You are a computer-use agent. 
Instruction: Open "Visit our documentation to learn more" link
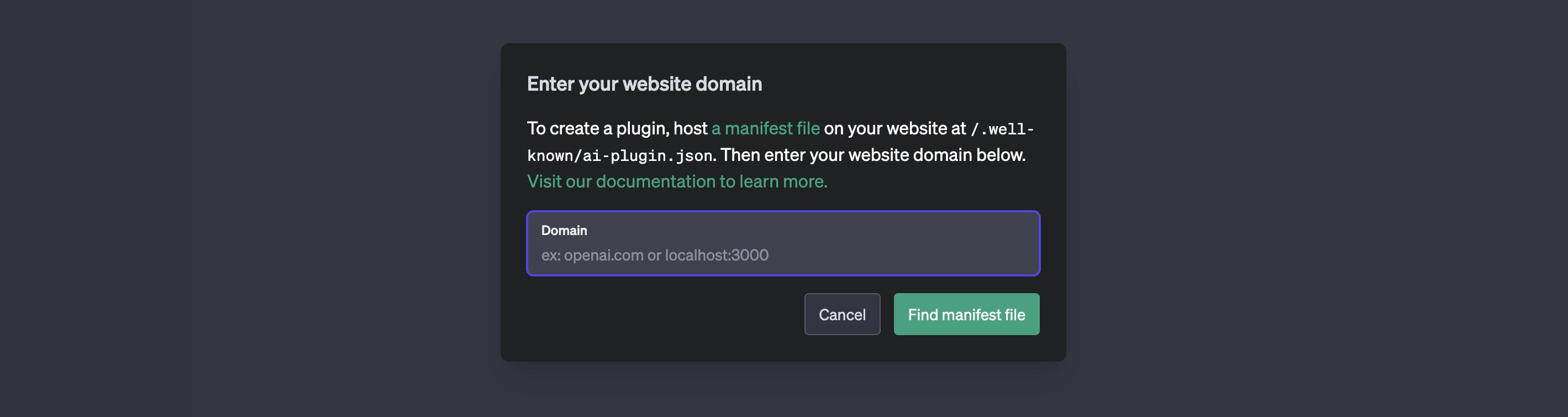click(x=676, y=181)
